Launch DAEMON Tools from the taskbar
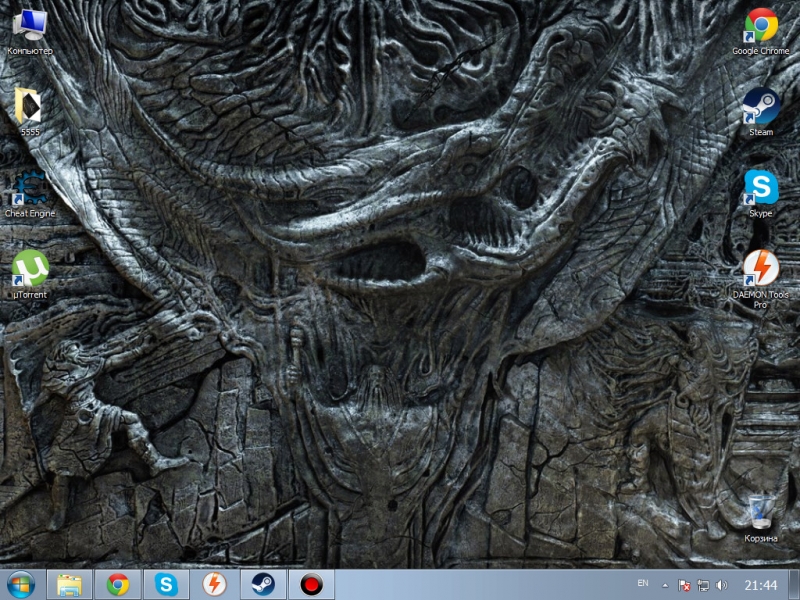 [x=215, y=585]
